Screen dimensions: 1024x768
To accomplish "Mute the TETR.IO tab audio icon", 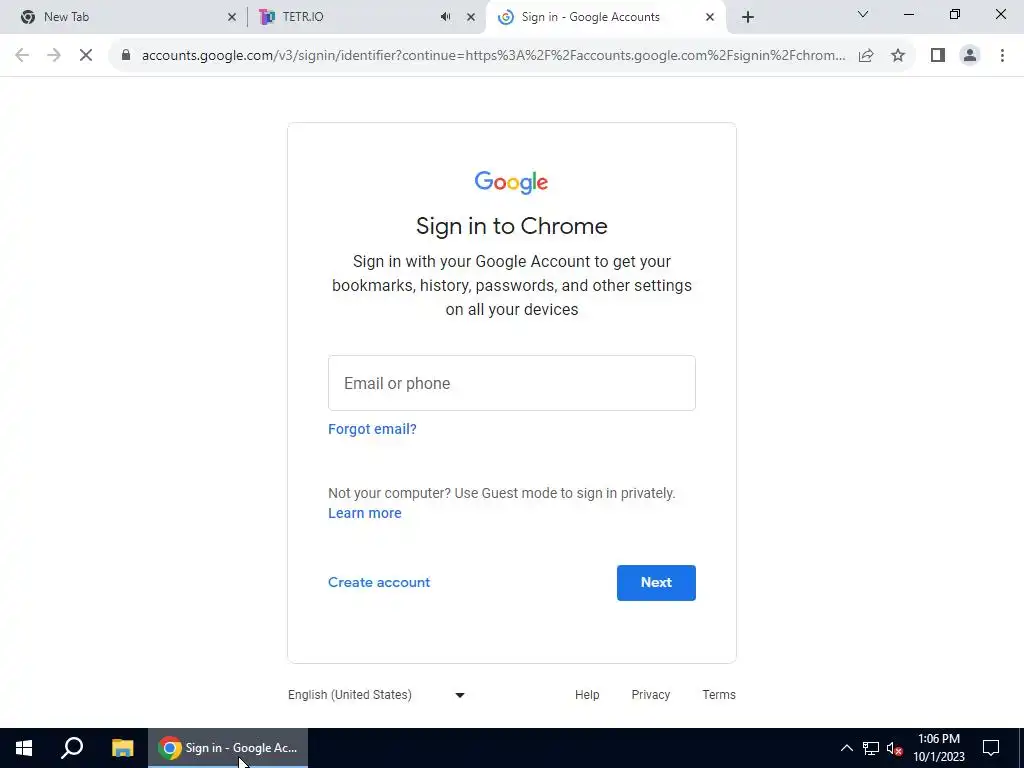I will click(445, 17).
